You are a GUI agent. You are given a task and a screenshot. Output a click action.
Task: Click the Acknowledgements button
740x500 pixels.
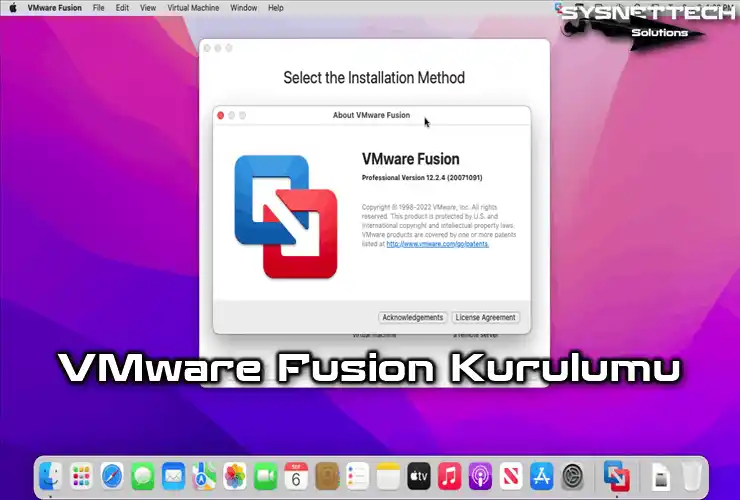click(412, 317)
